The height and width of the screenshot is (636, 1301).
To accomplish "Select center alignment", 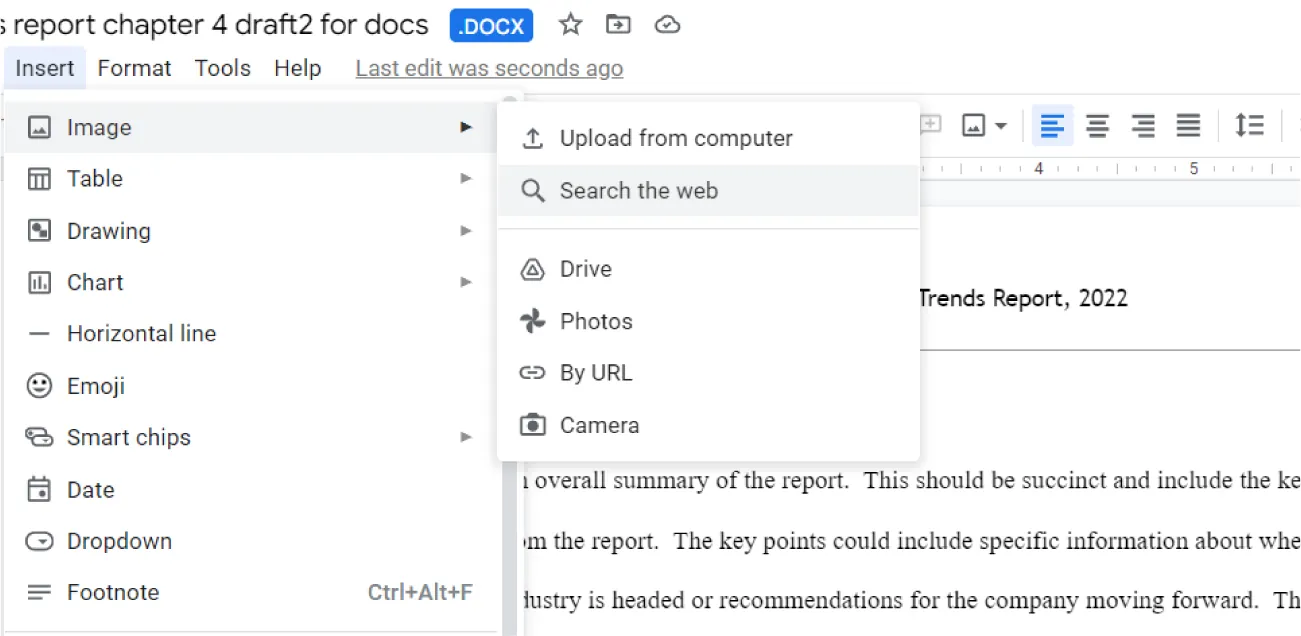I will coord(1097,125).
